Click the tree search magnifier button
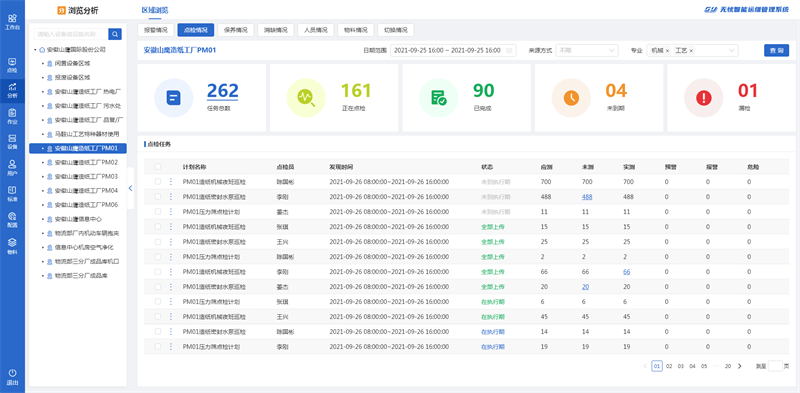The image size is (800, 393). (115, 34)
